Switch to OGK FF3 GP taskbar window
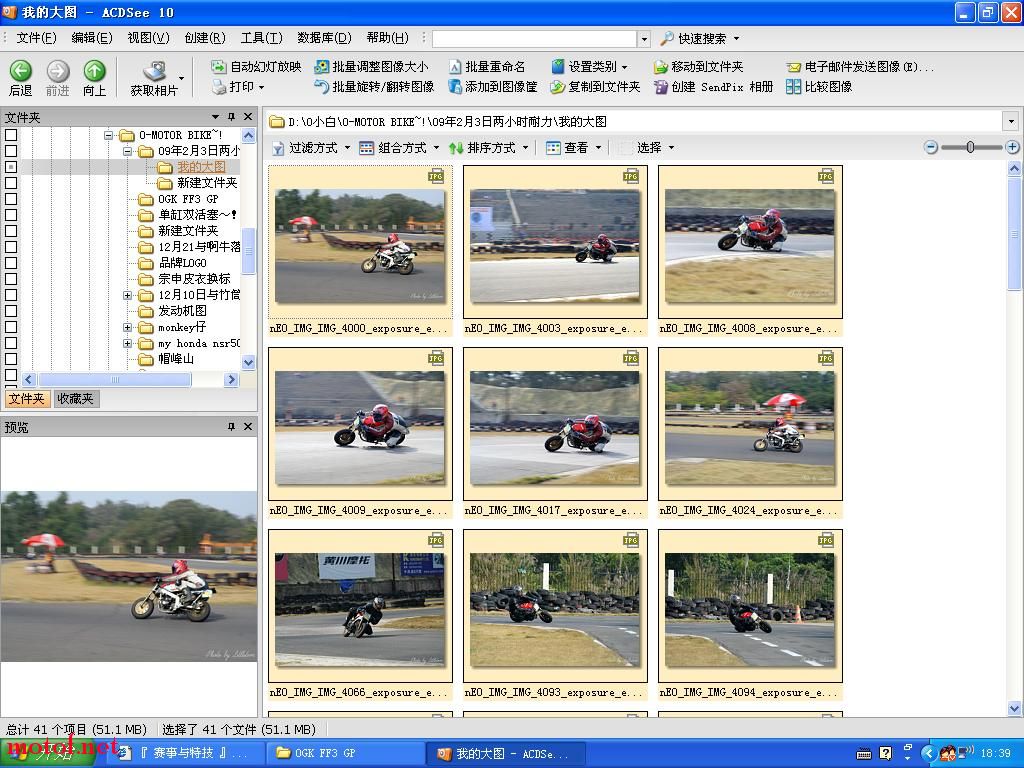Screen dimensions: 1024x768 pyautogui.click(x=344, y=753)
